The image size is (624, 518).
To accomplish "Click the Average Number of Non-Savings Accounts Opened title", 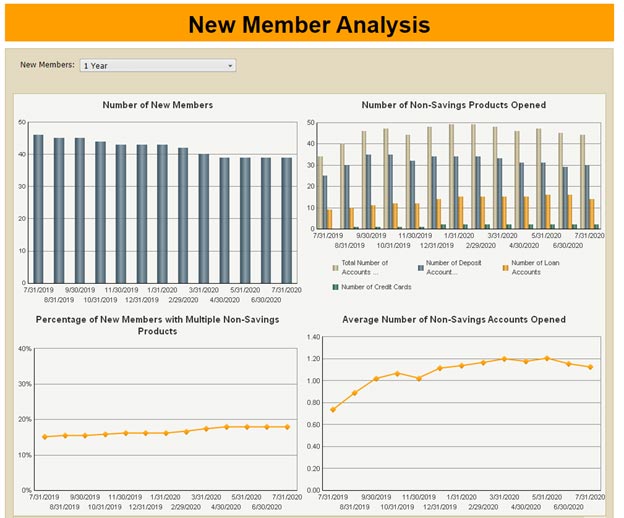I will point(454,320).
